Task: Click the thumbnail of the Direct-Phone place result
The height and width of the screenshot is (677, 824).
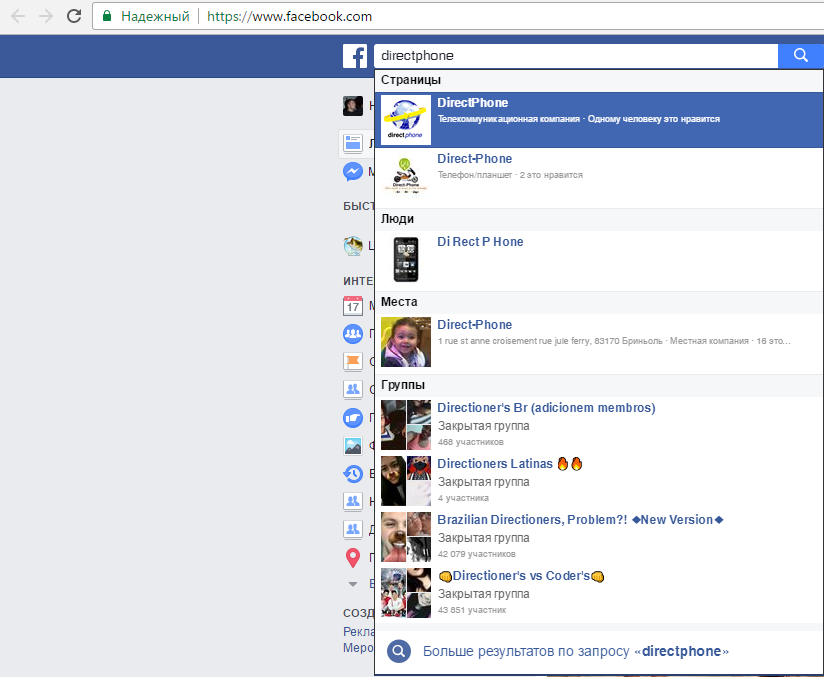Action: (406, 342)
